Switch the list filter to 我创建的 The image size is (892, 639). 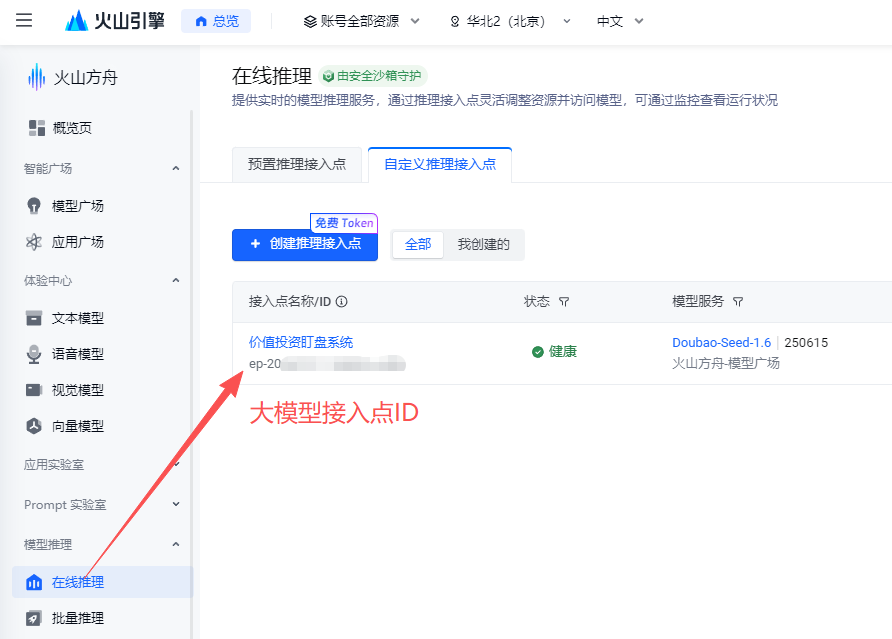point(484,244)
